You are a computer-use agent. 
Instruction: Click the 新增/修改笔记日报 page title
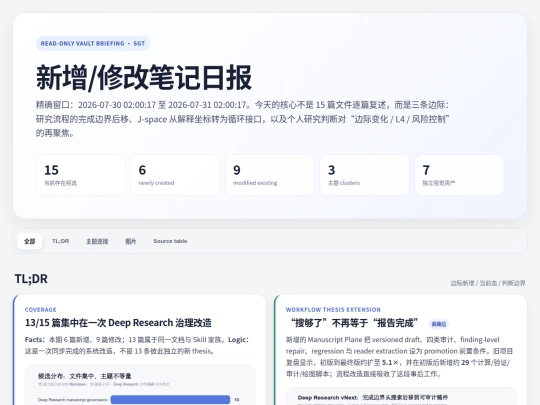coord(144,77)
